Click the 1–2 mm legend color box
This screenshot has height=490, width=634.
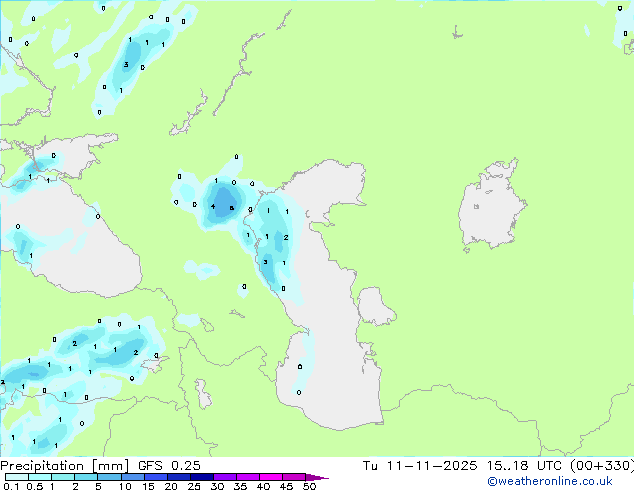[x=63, y=477]
